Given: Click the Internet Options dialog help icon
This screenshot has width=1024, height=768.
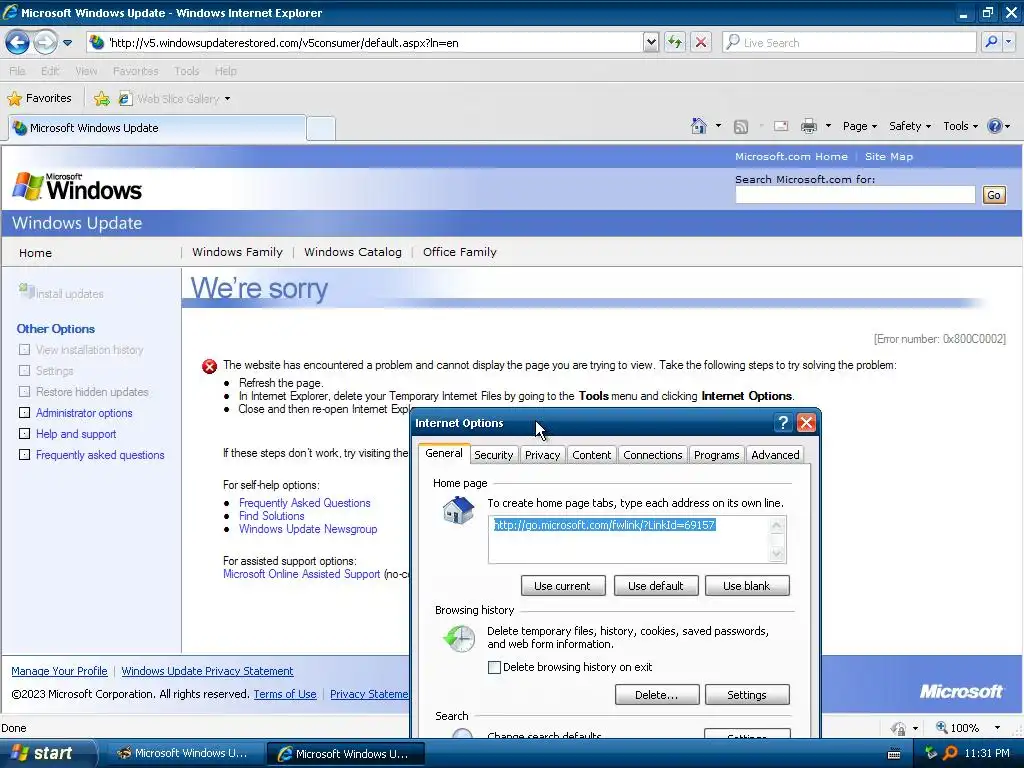Looking at the screenshot, I should (x=783, y=423).
